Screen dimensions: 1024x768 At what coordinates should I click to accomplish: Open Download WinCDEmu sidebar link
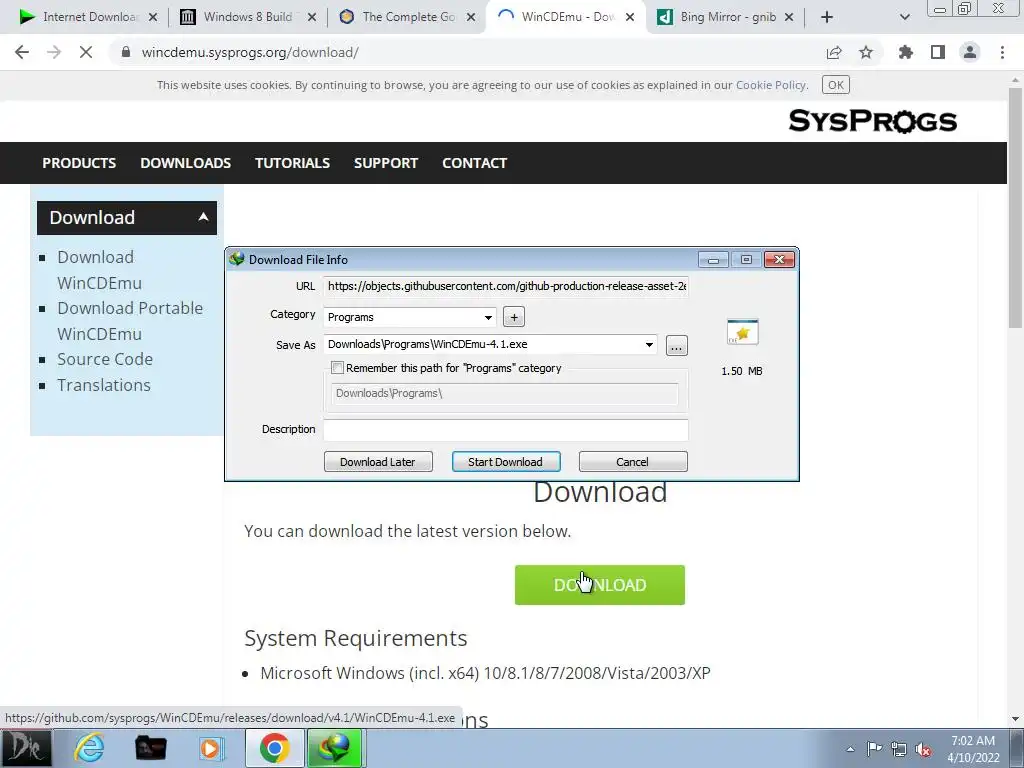click(x=99, y=270)
